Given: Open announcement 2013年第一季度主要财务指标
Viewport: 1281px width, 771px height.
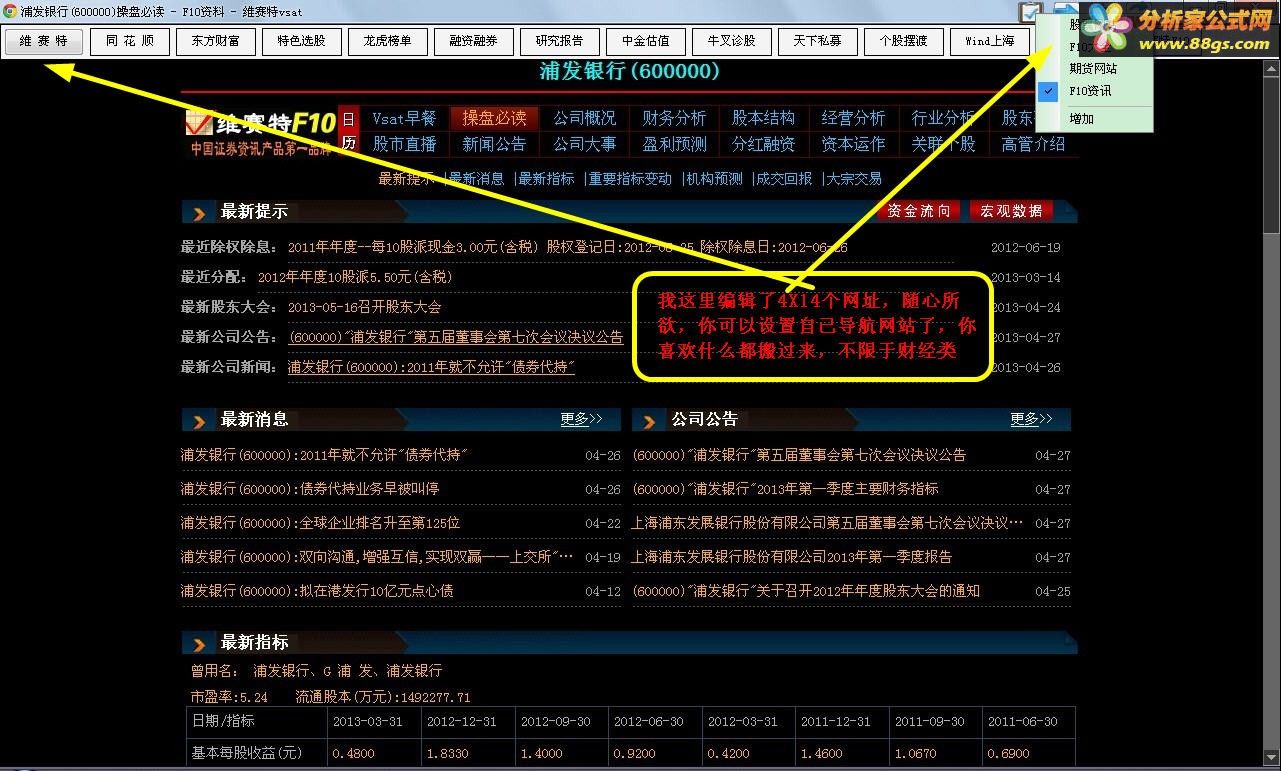Looking at the screenshot, I should 785,489.
